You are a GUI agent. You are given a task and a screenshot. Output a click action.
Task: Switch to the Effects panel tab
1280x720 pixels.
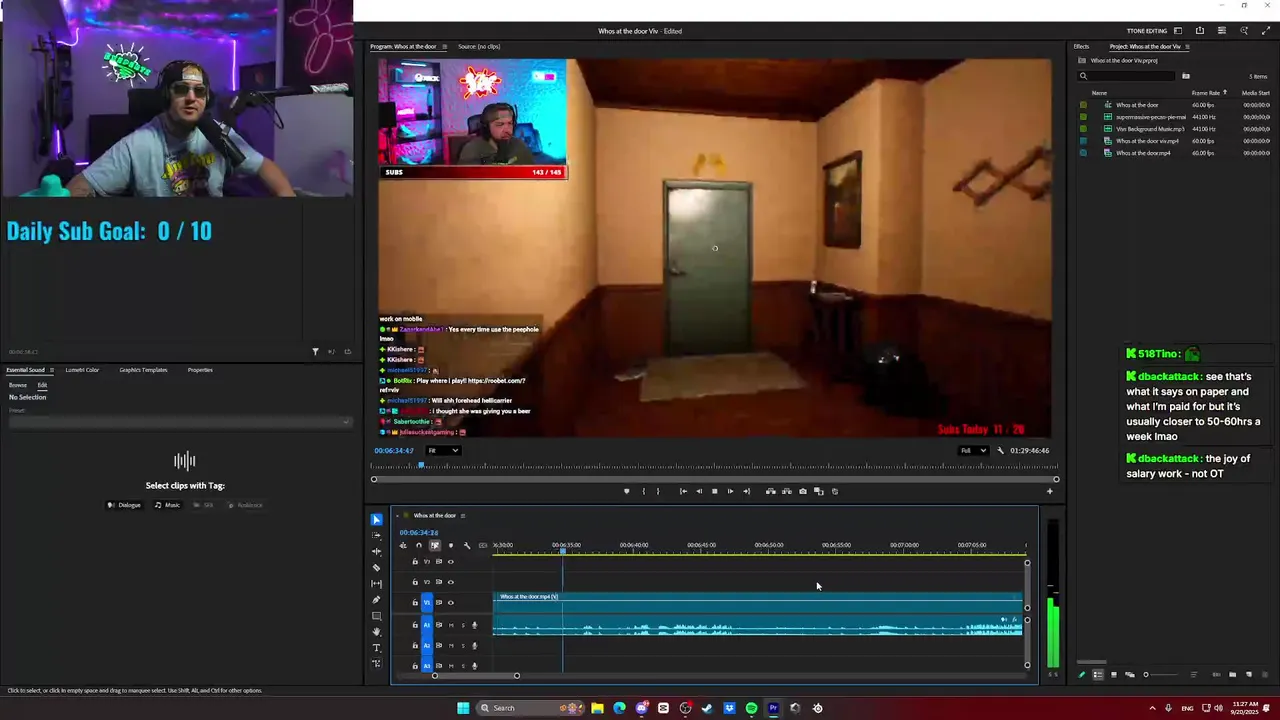coord(1081,47)
